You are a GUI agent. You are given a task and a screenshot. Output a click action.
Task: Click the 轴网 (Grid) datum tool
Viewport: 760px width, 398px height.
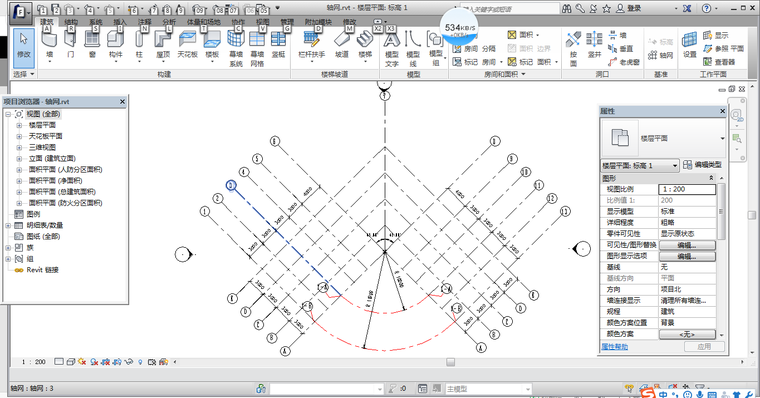click(x=661, y=55)
